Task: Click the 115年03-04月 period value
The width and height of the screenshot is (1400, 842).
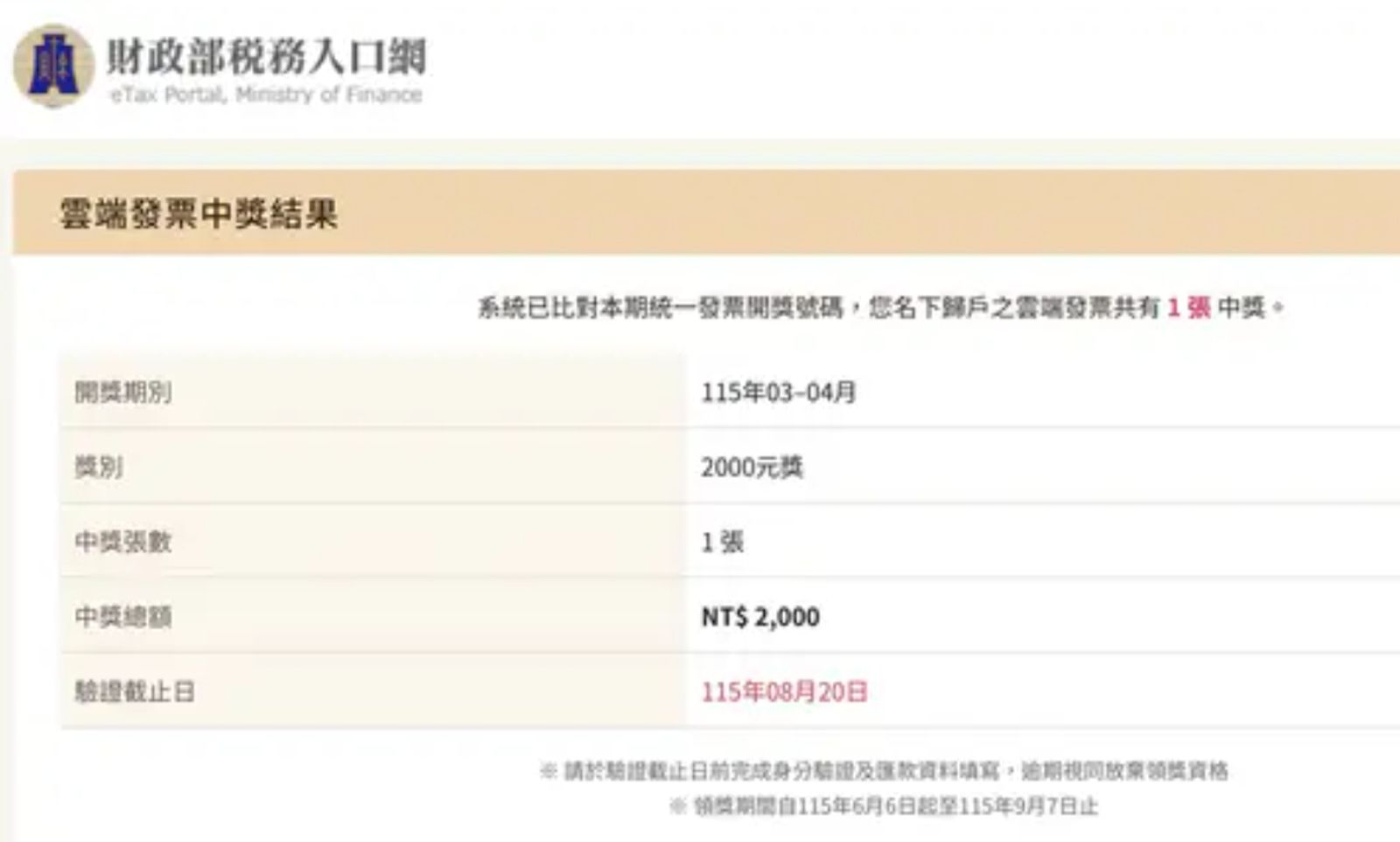Action: pos(778,392)
